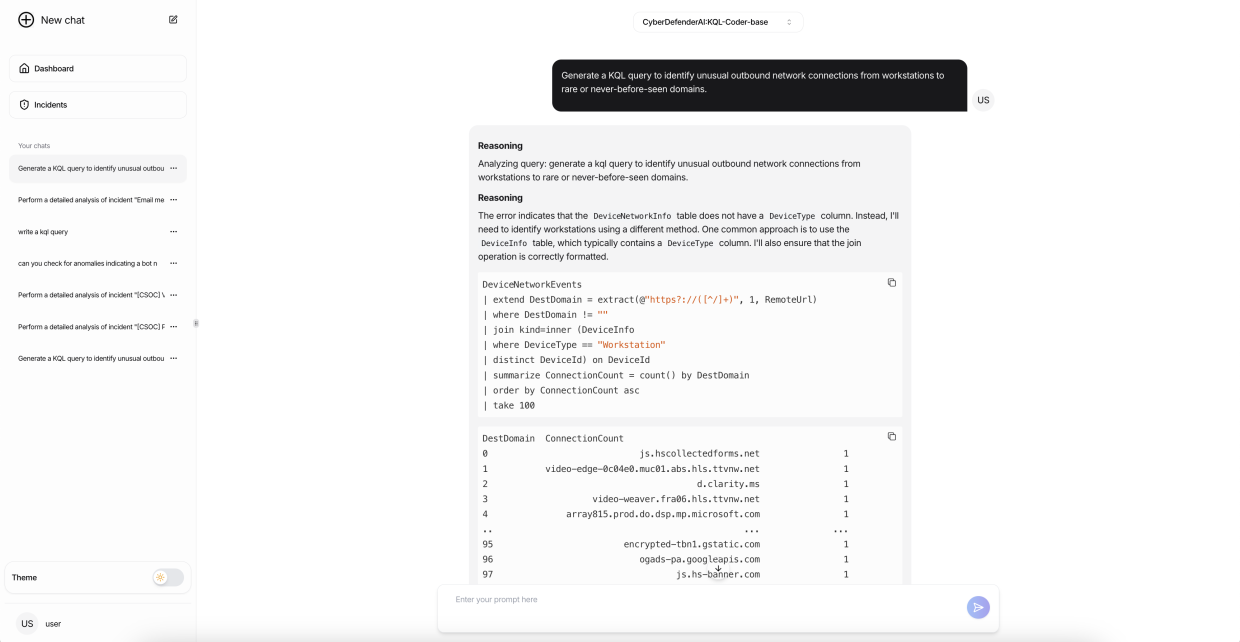Collapse the sidebar using the edge chevron
Image resolution: width=1240 pixels, height=642 pixels.
coord(196,324)
